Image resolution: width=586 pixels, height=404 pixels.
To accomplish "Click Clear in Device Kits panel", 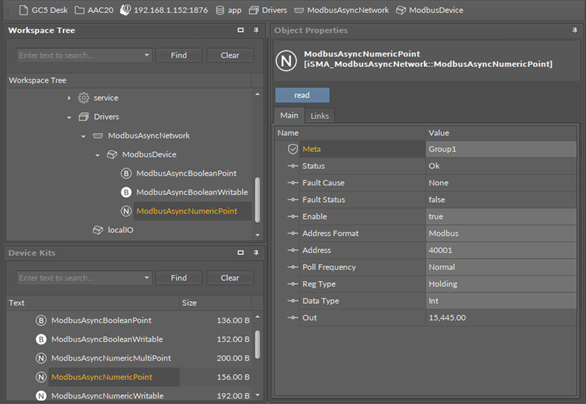I will tap(229, 278).
